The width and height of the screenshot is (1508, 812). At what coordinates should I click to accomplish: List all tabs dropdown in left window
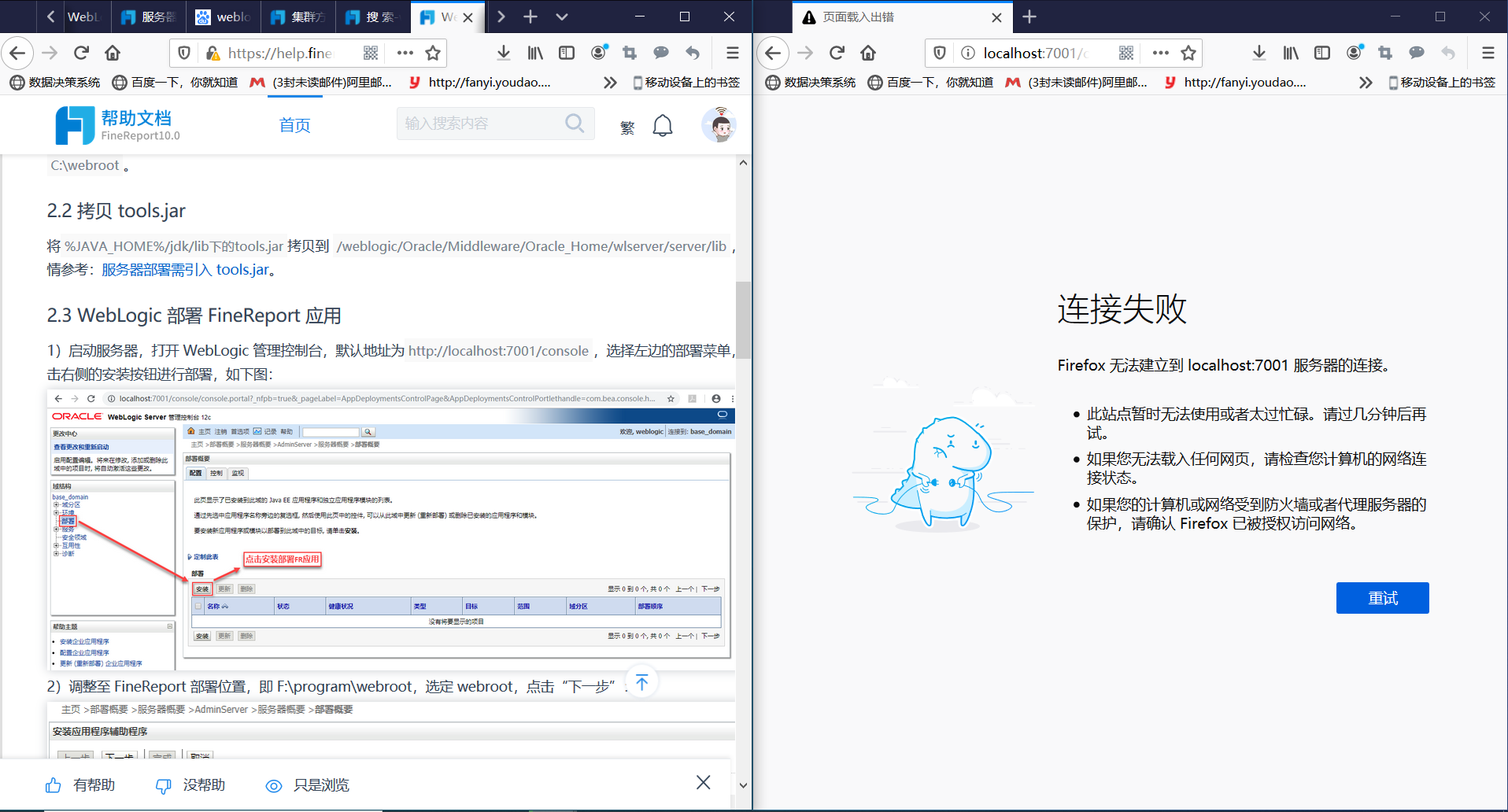pyautogui.click(x=562, y=17)
